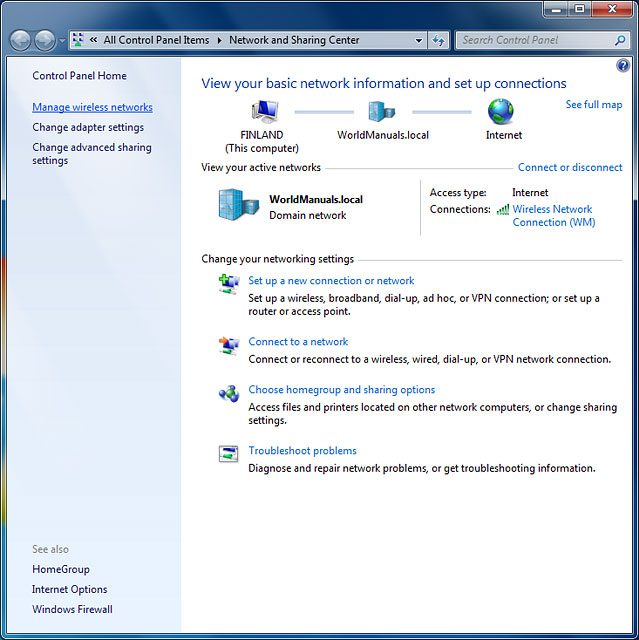Screen dimensions: 639x640
Task: Click Connect or disconnect link
Action: (570, 167)
